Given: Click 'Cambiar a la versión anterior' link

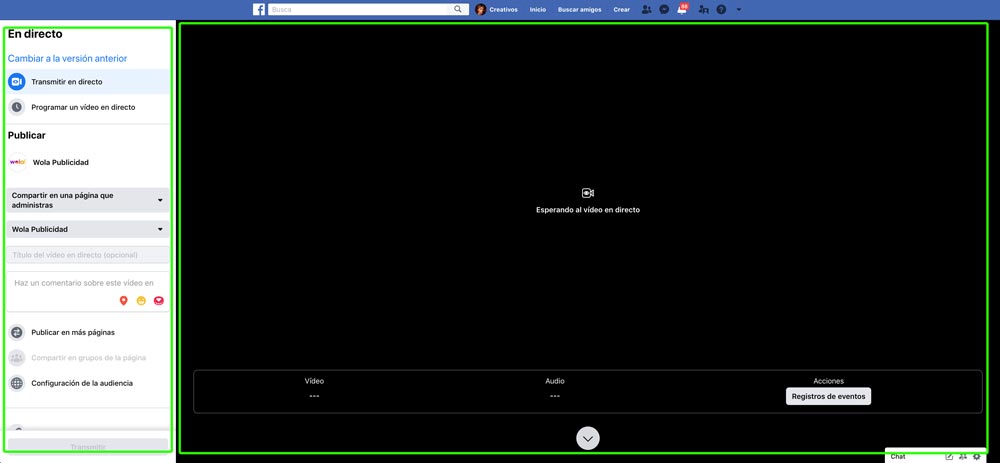Looking at the screenshot, I should tap(67, 58).
